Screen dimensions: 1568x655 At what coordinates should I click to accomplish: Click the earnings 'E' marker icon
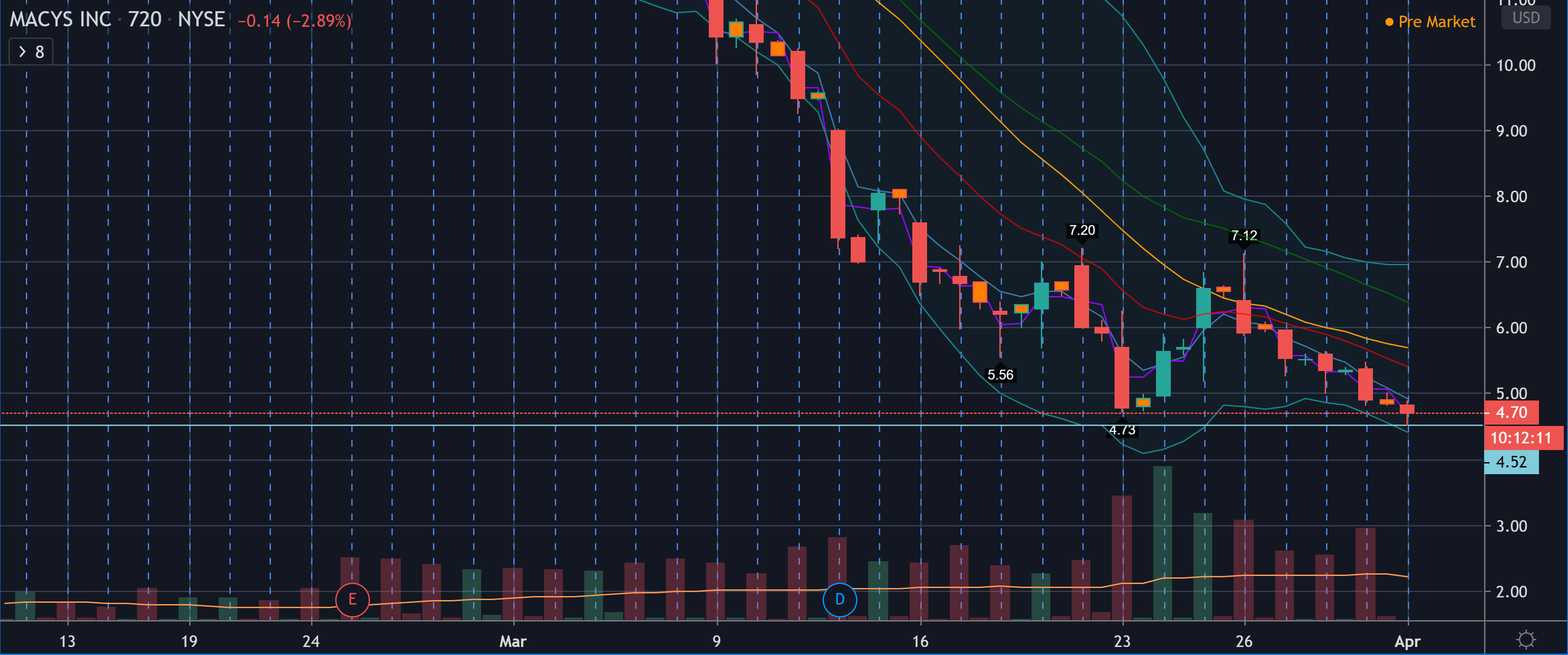coord(352,600)
